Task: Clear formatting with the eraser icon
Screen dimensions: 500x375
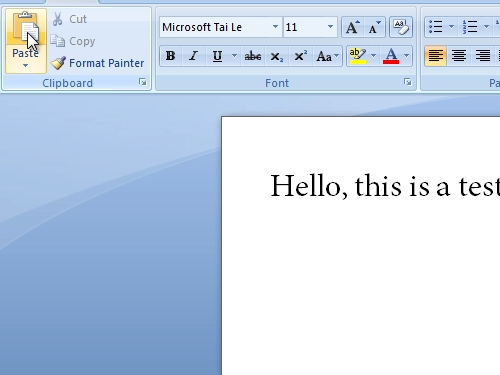Action: tap(401, 27)
